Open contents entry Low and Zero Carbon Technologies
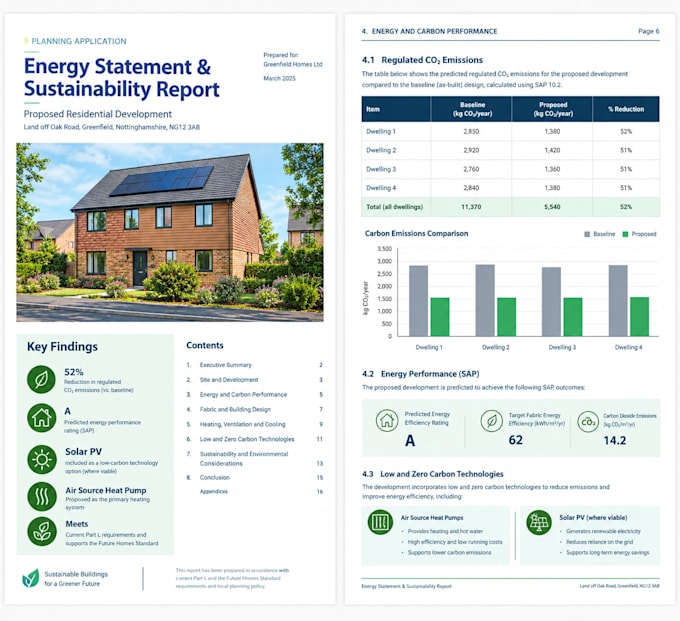 click(x=254, y=439)
